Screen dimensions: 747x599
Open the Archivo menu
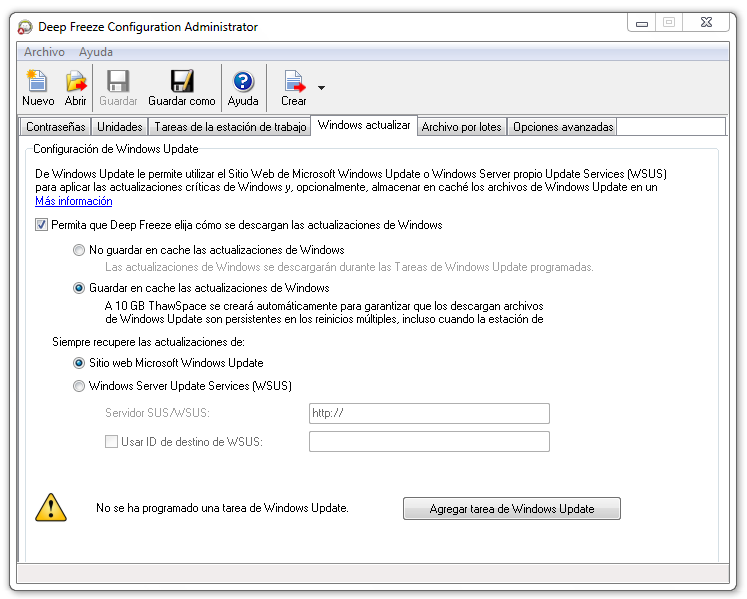coord(44,52)
